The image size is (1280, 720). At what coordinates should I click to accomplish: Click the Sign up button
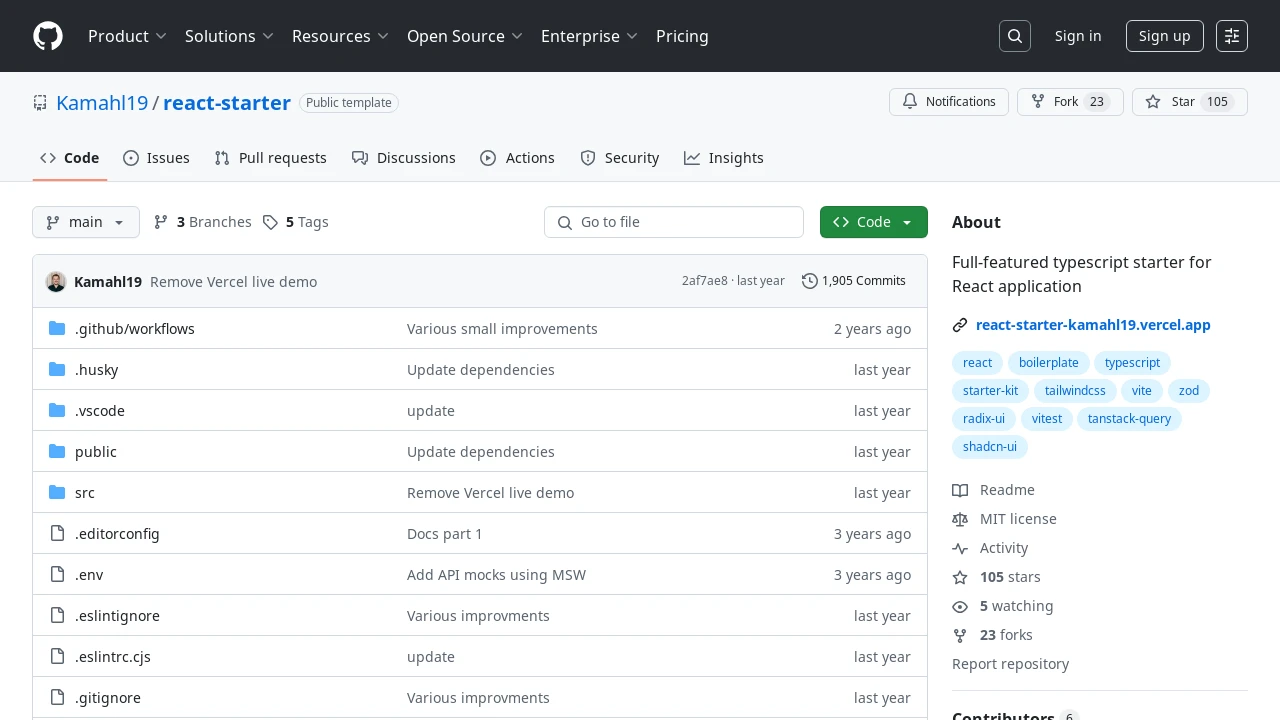1165,36
